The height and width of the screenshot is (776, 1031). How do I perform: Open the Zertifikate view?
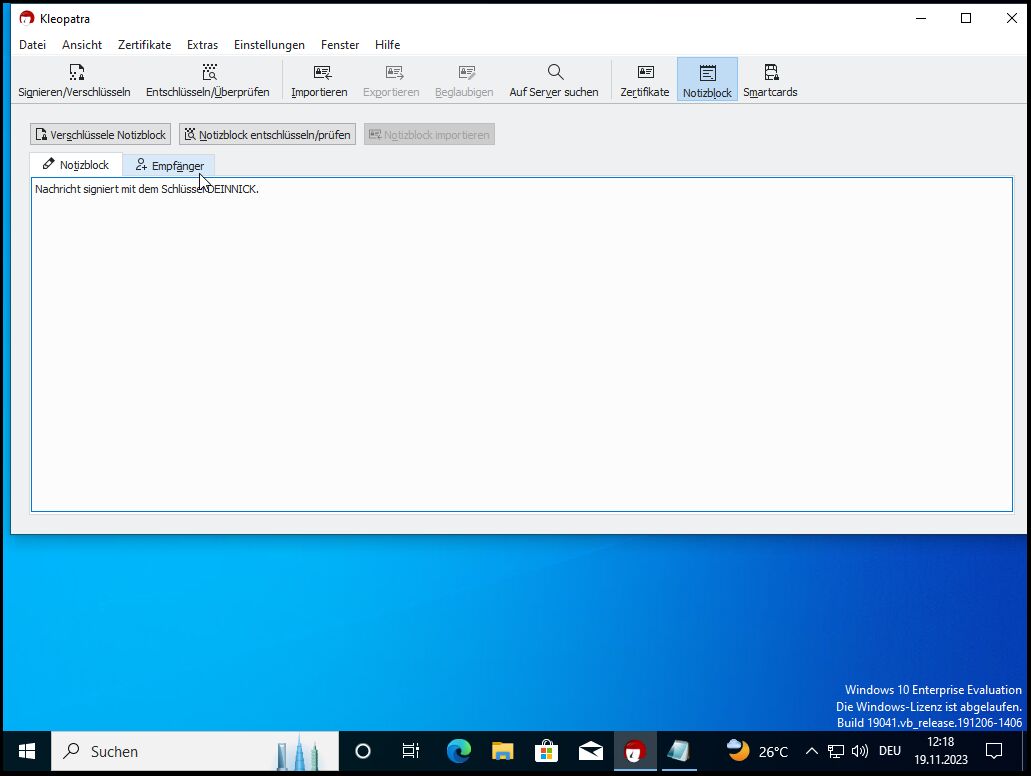[x=645, y=80]
